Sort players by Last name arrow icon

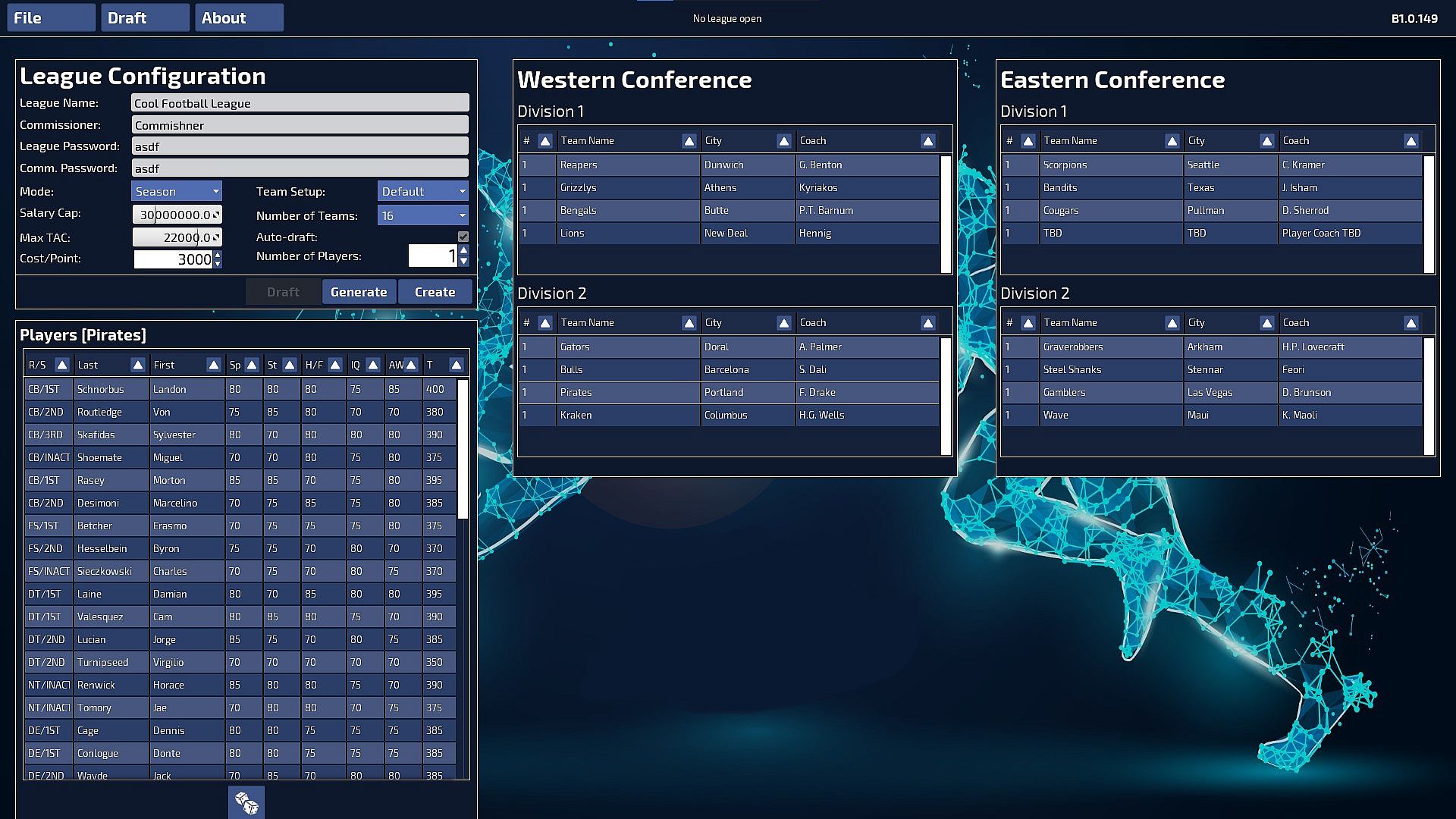[x=137, y=366]
